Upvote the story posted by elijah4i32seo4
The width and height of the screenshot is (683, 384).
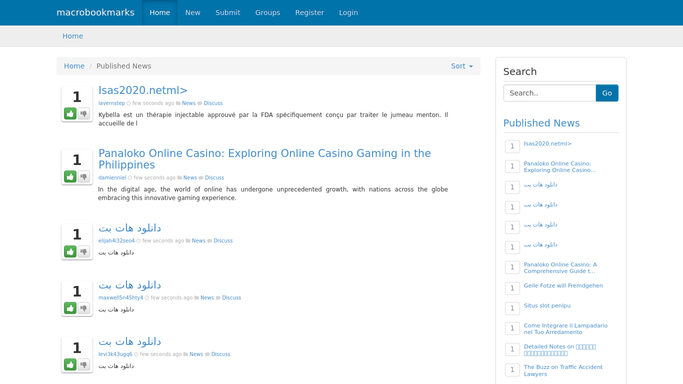pyautogui.click(x=70, y=251)
